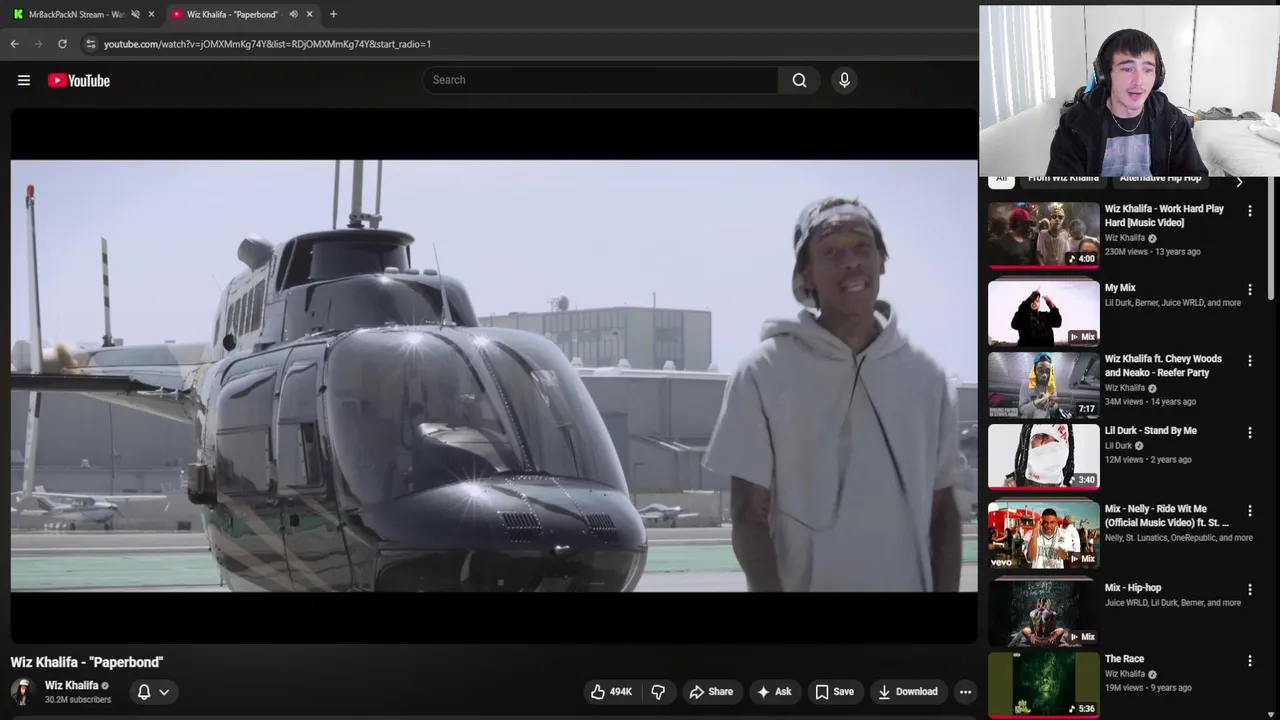Open options for Lil Durk Stand By Me
This screenshot has height=720, width=1280.
[x=1249, y=432]
